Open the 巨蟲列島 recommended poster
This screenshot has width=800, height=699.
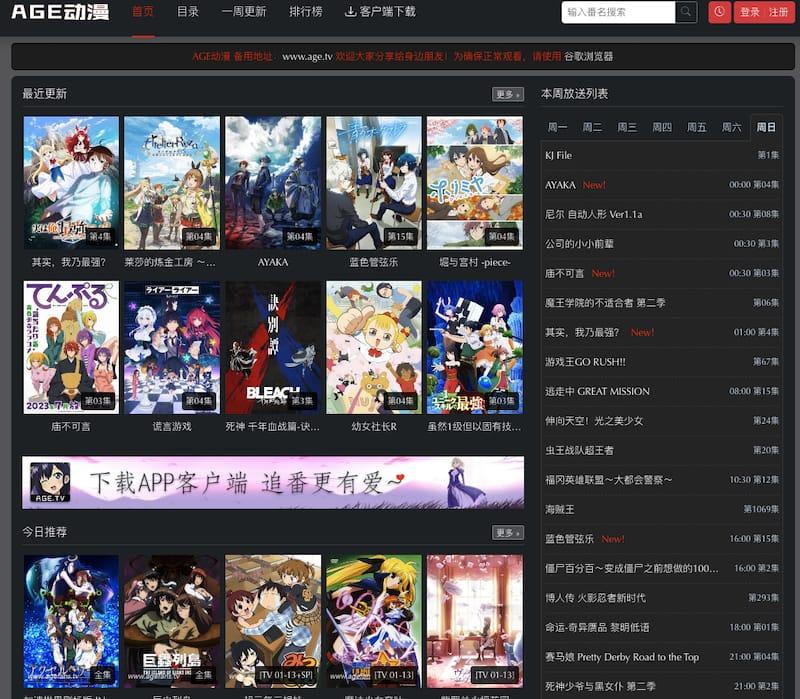click(x=172, y=621)
